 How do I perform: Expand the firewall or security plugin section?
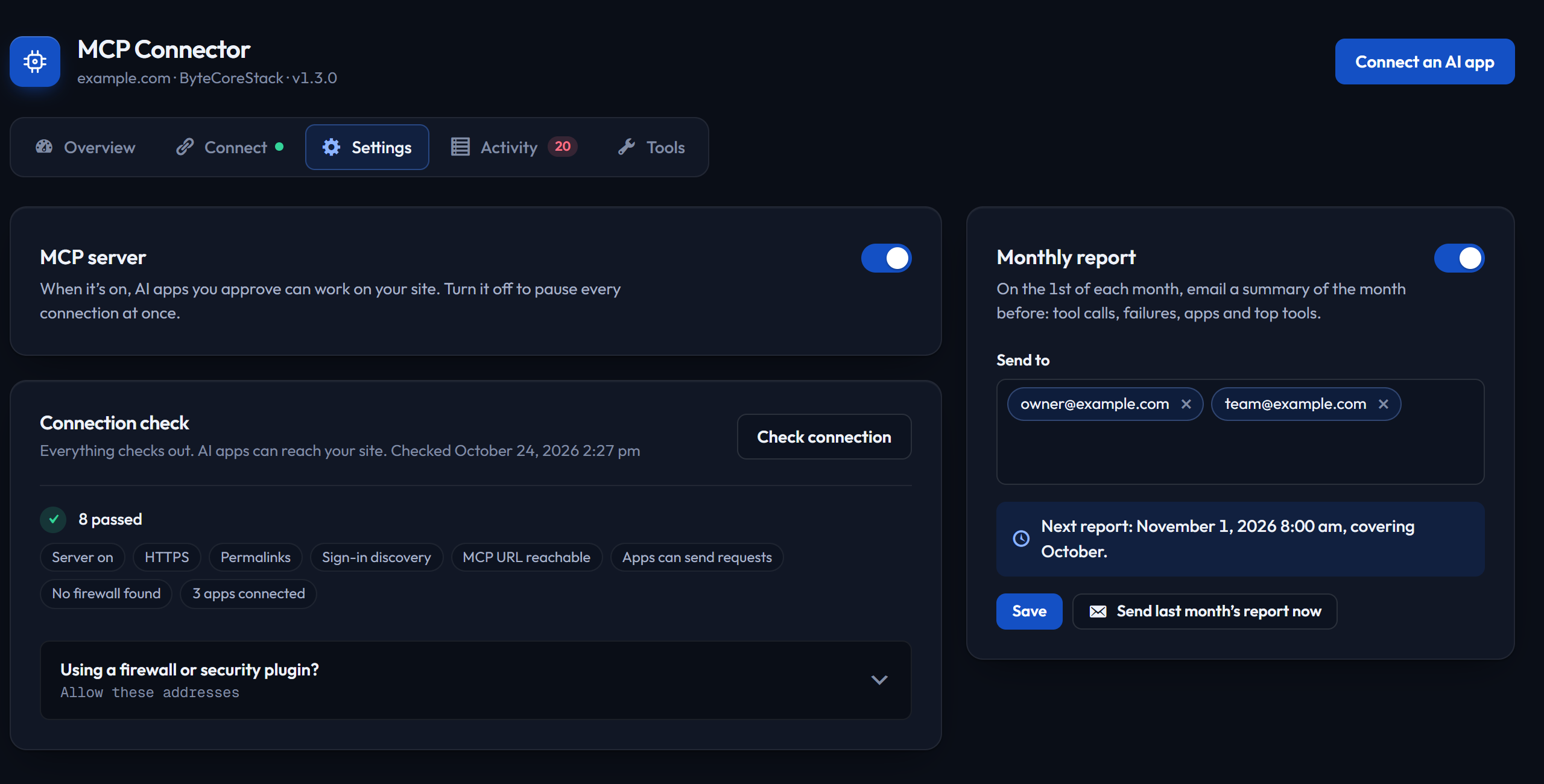point(476,680)
